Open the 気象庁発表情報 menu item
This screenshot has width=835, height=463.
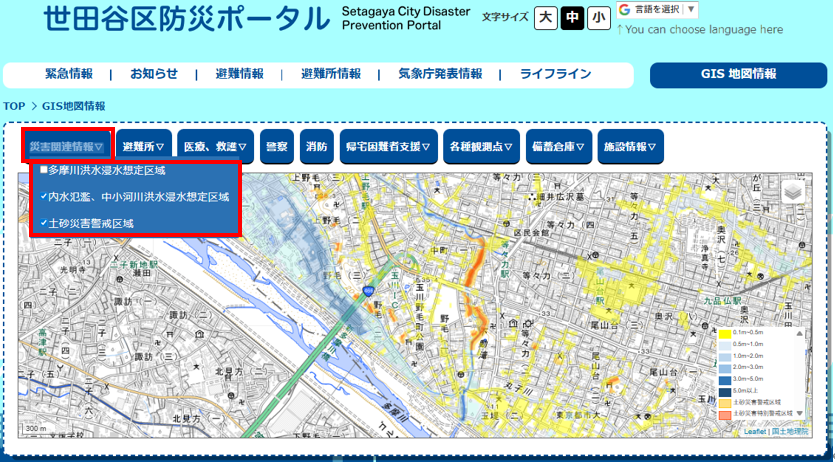[440, 74]
